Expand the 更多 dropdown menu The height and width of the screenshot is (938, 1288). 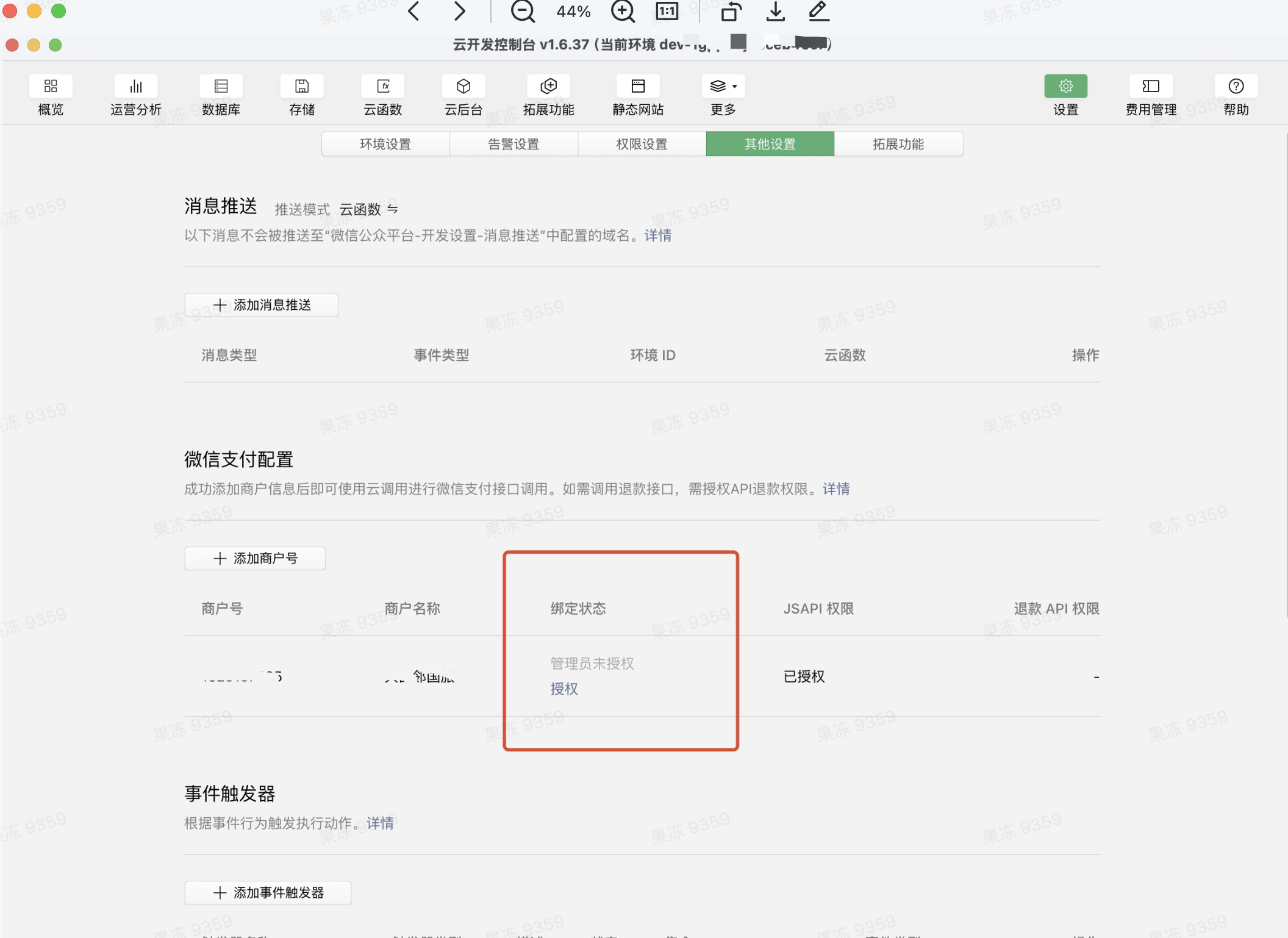tap(723, 87)
